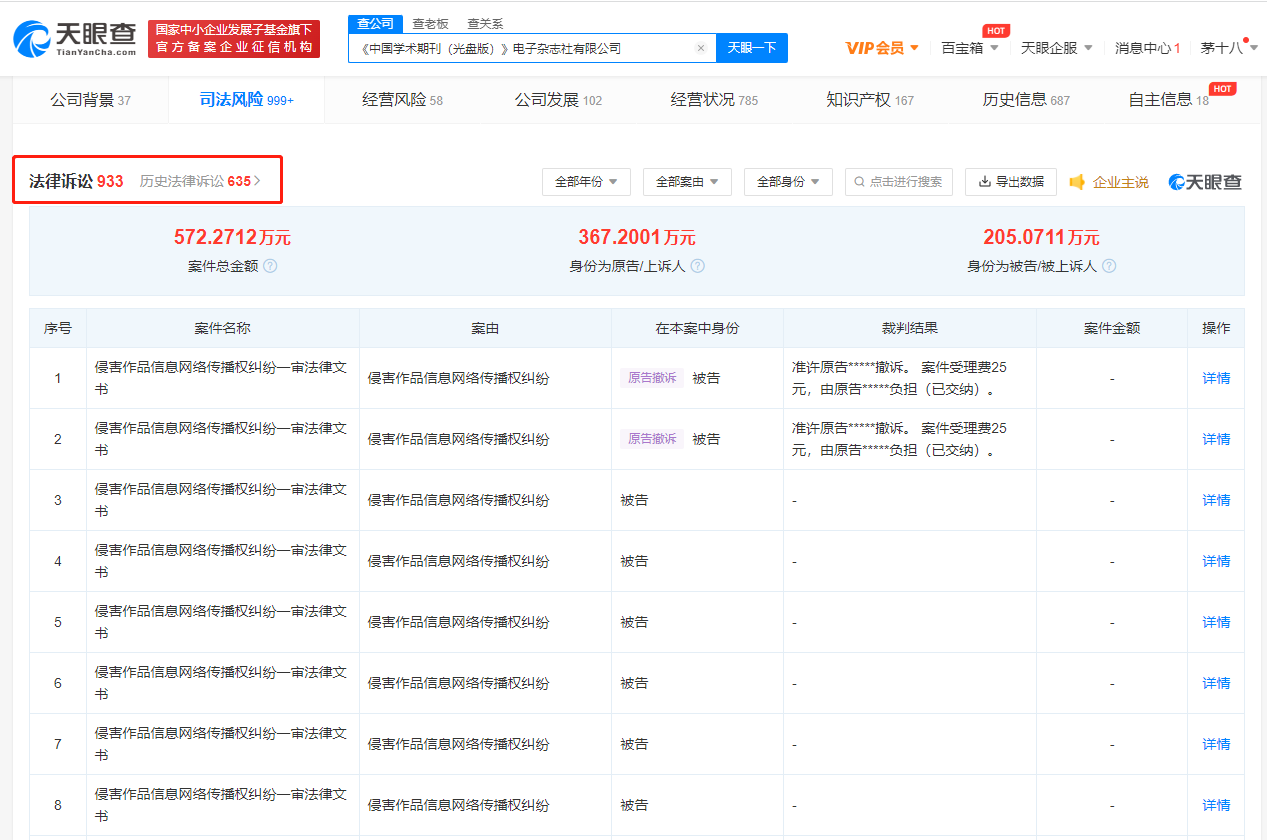This screenshot has width=1267, height=840.
Task: Open 详情 for case row 4
Action: [1216, 561]
